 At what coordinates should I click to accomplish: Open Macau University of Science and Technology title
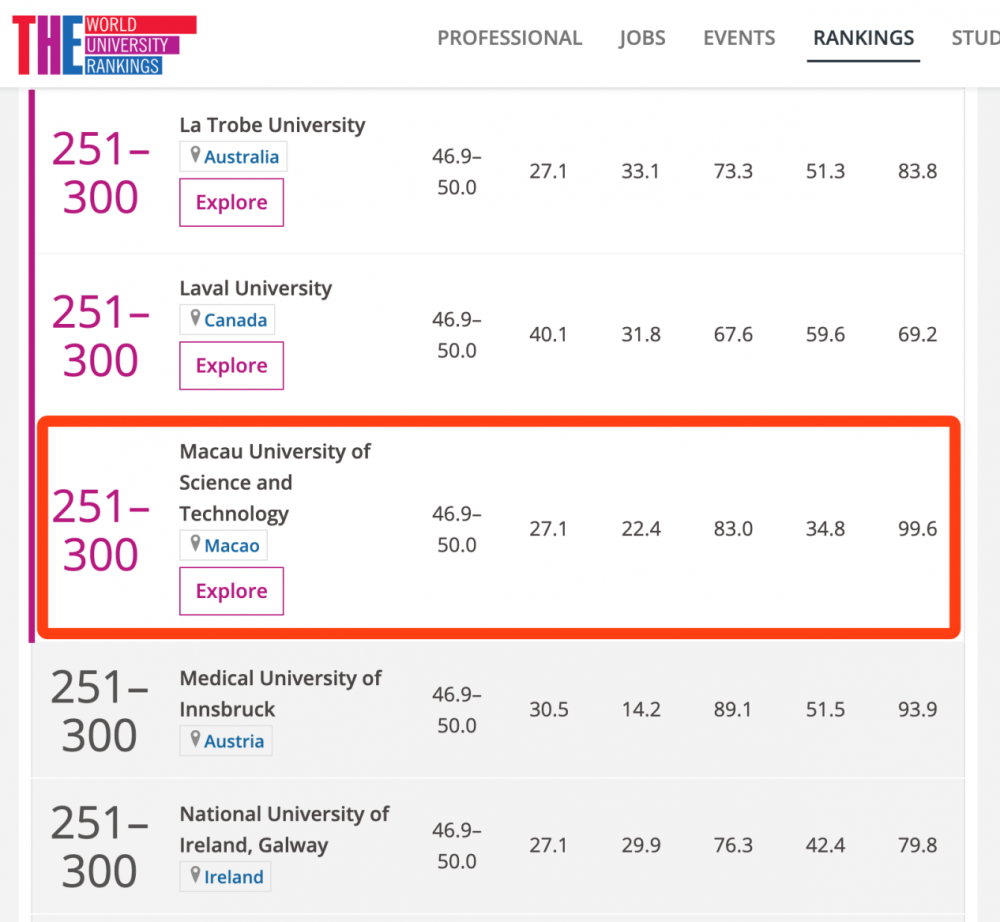coord(275,483)
